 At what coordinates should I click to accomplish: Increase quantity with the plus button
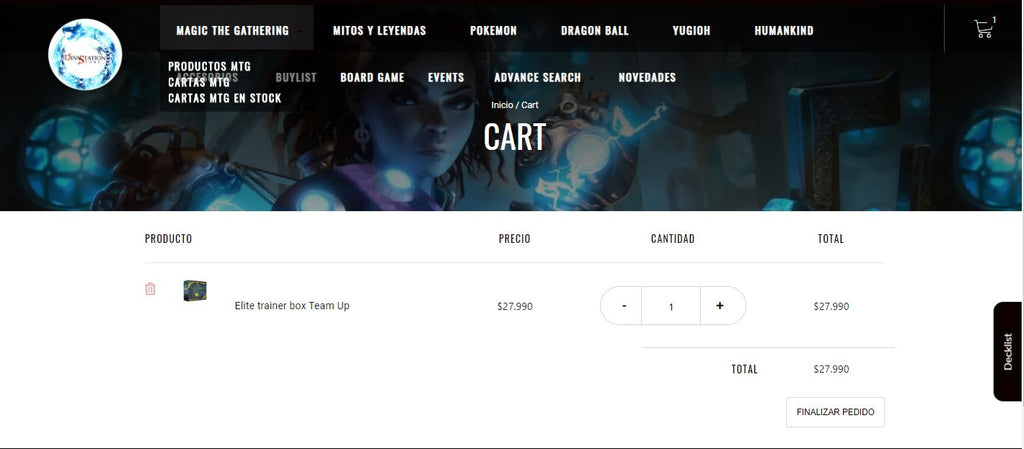coord(720,305)
